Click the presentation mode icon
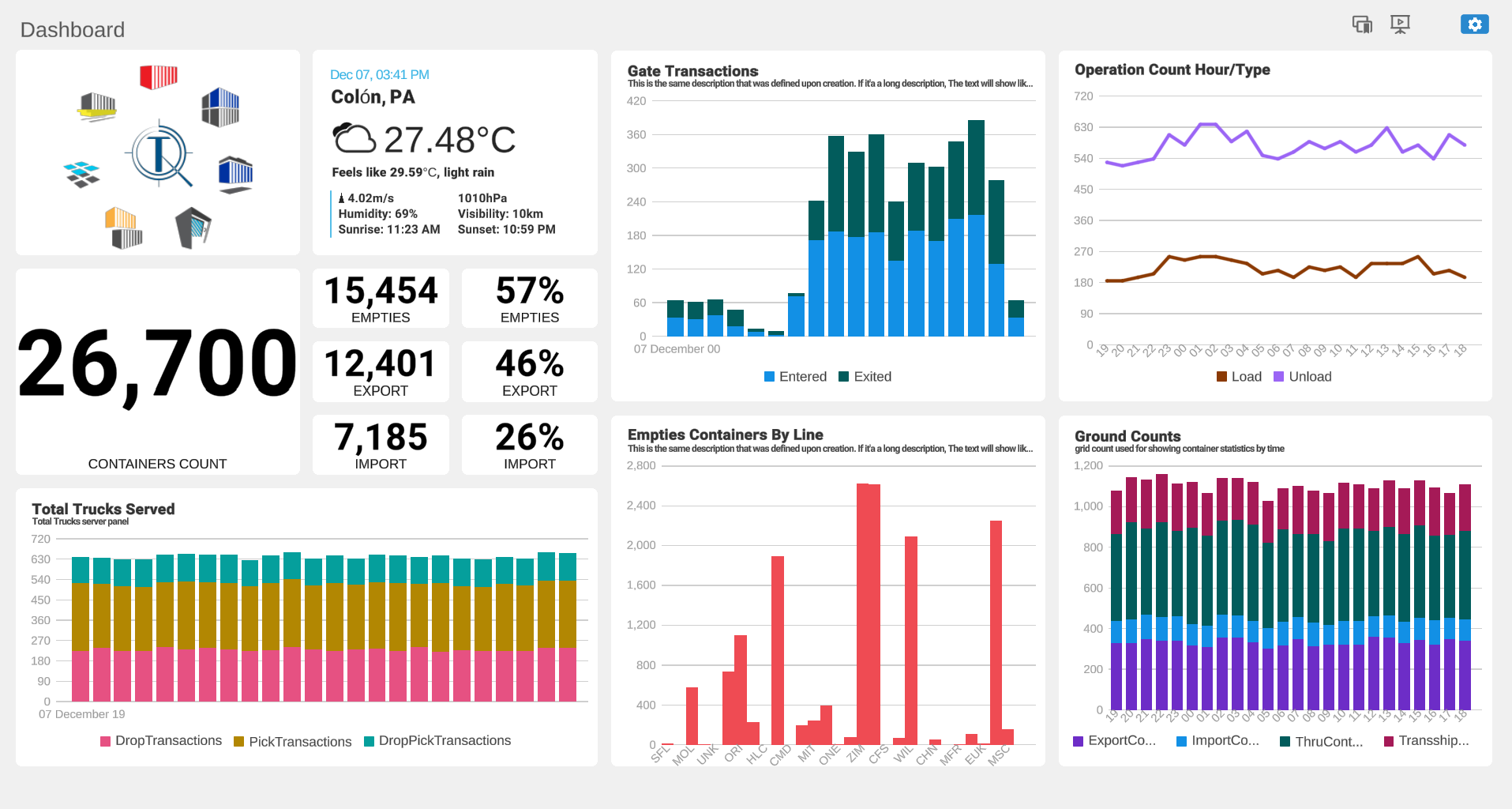1512x809 pixels. tap(1400, 24)
